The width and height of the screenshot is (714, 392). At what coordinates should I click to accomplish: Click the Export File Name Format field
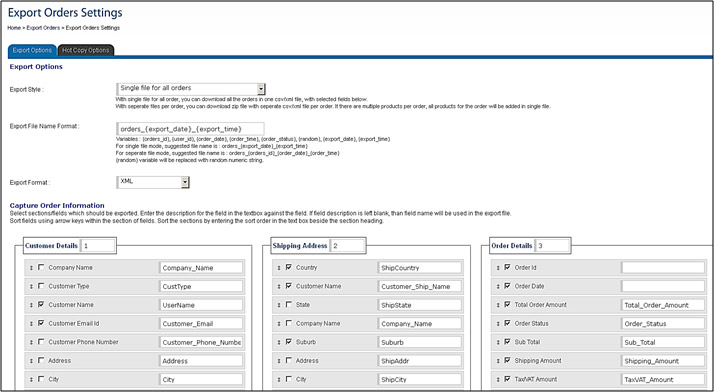(x=190, y=129)
